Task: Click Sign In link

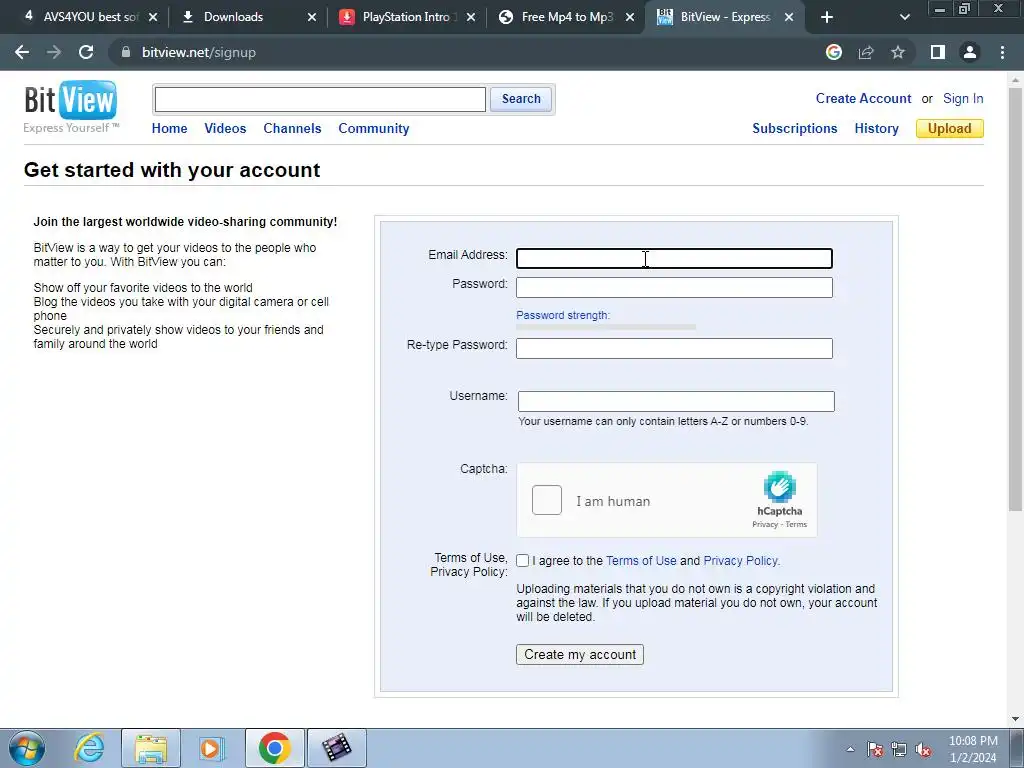Action: [x=963, y=99]
